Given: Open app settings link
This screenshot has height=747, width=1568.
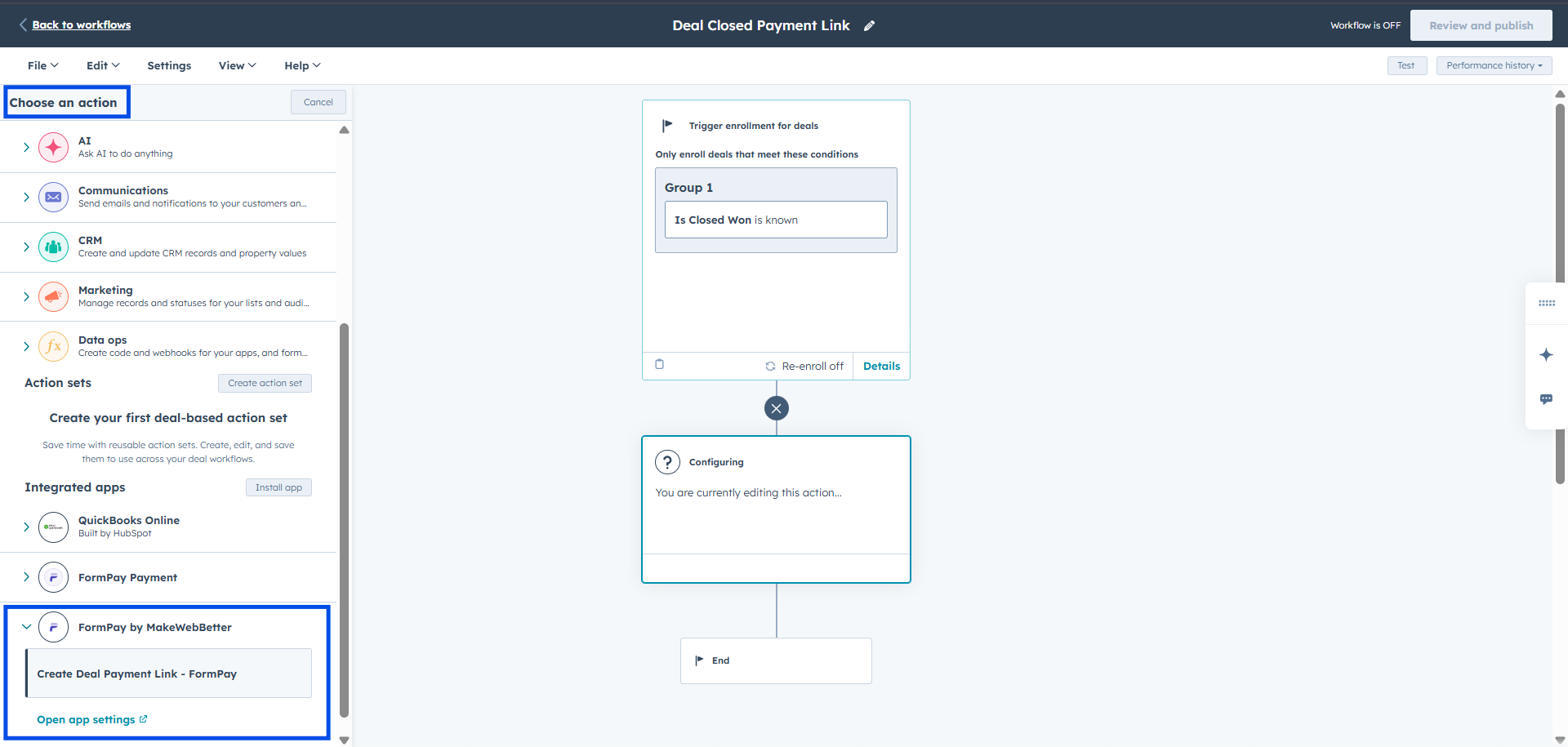Looking at the screenshot, I should point(91,719).
